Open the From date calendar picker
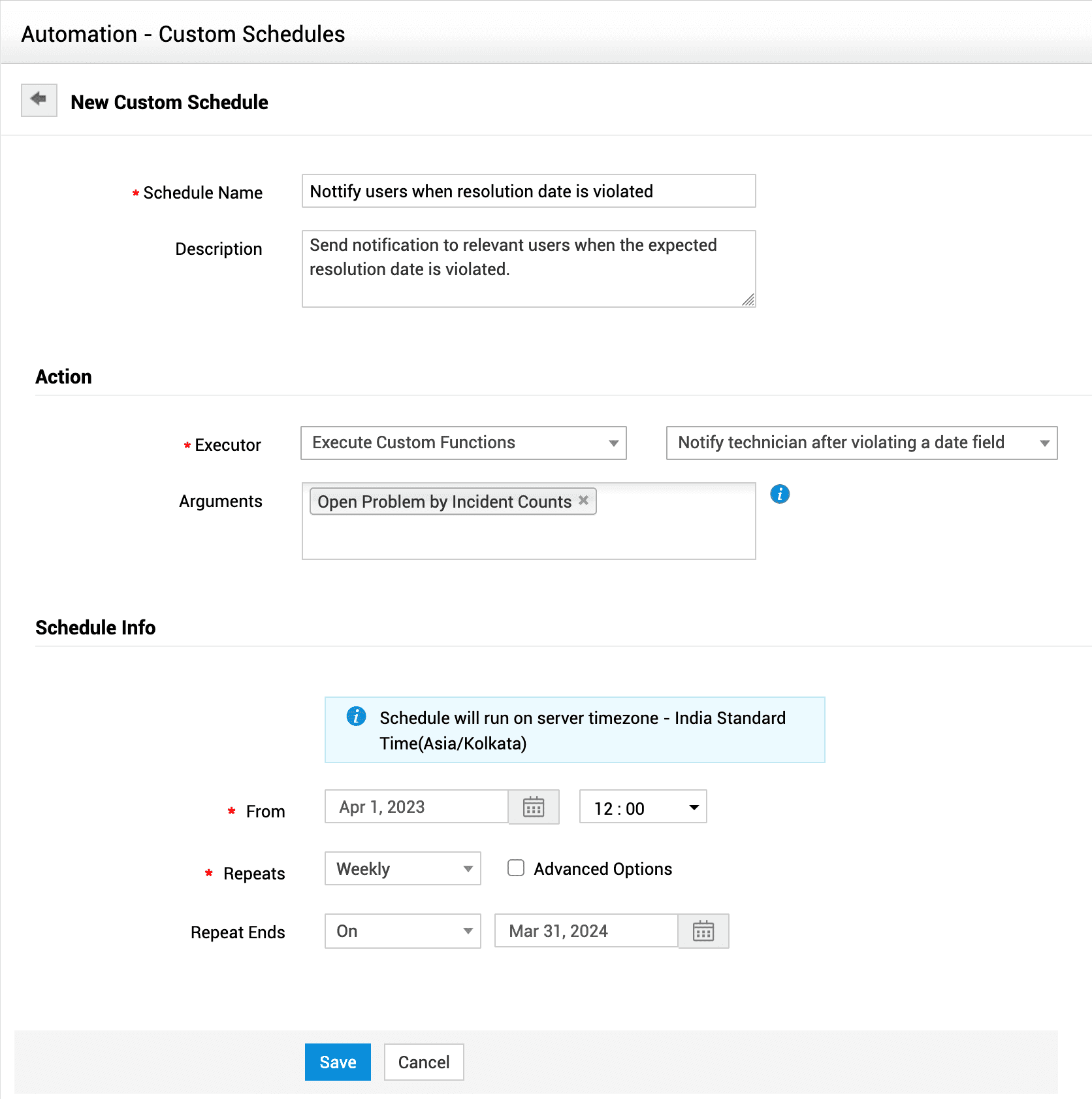The width and height of the screenshot is (1092, 1099). pyautogui.click(x=534, y=807)
